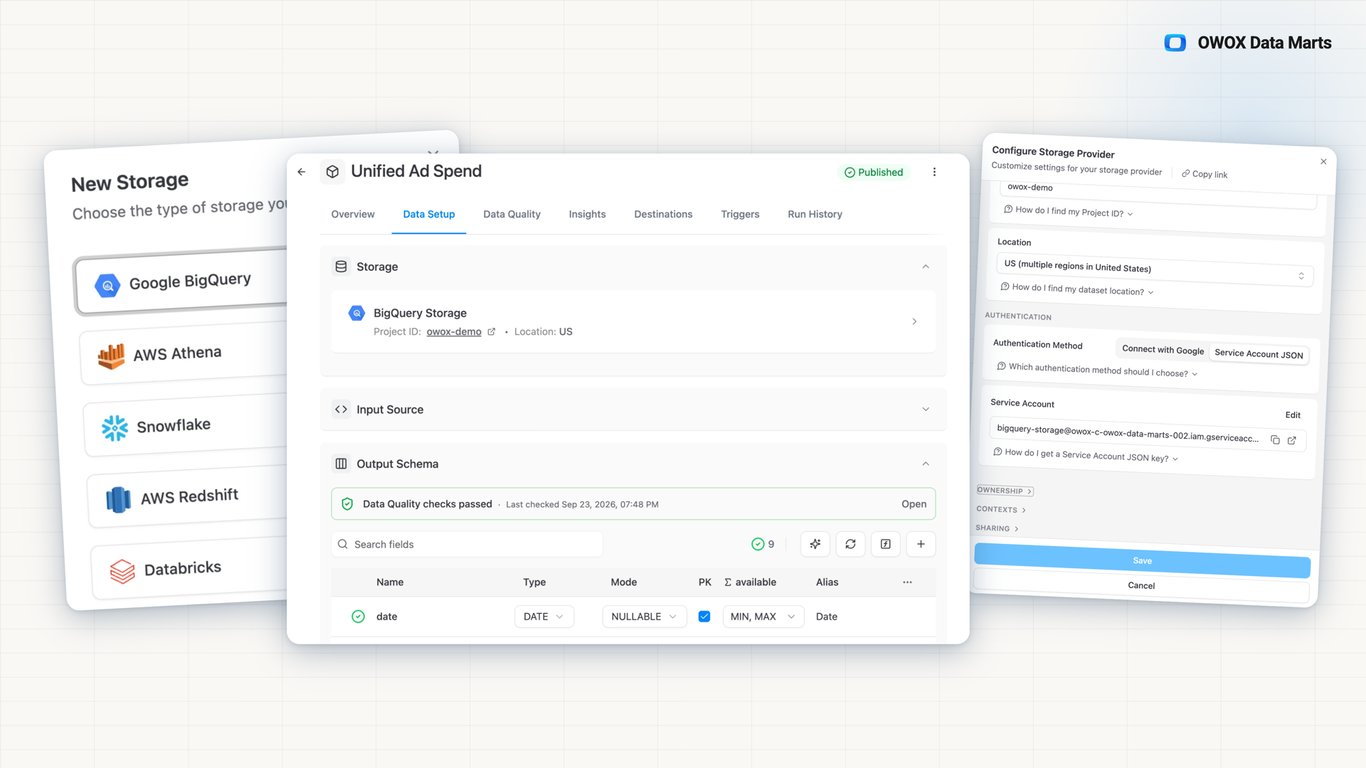Screen dimensions: 1366x768
Task: Open the Location US dropdown
Action: (1155, 269)
